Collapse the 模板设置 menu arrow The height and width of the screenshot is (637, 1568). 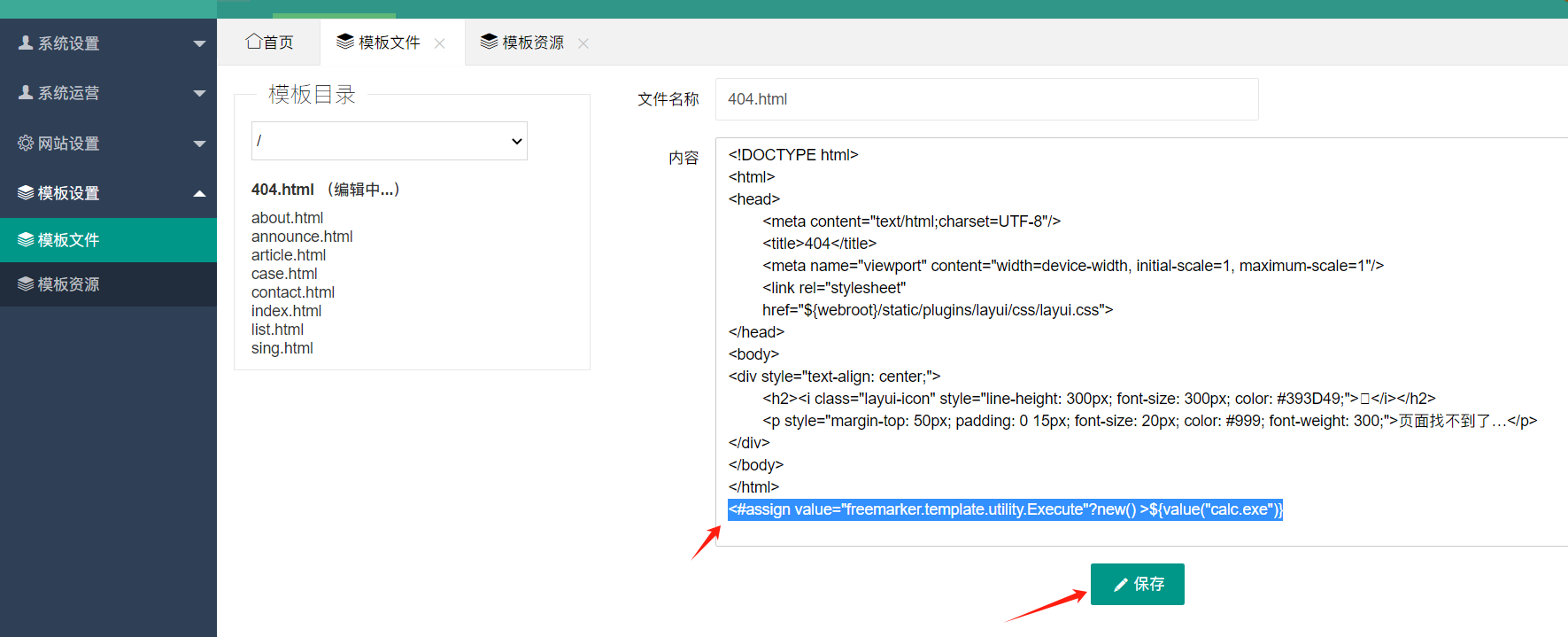[x=199, y=193]
